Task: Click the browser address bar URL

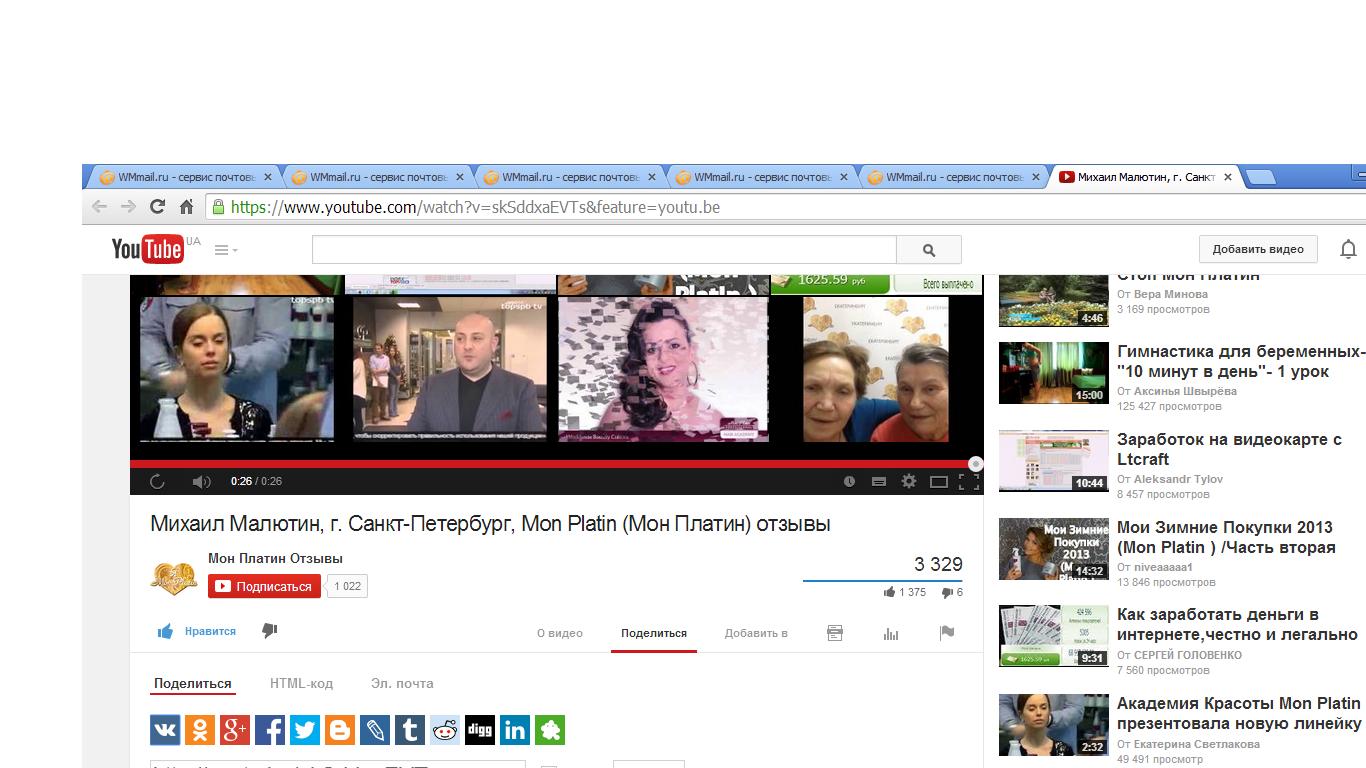Action: (475, 207)
